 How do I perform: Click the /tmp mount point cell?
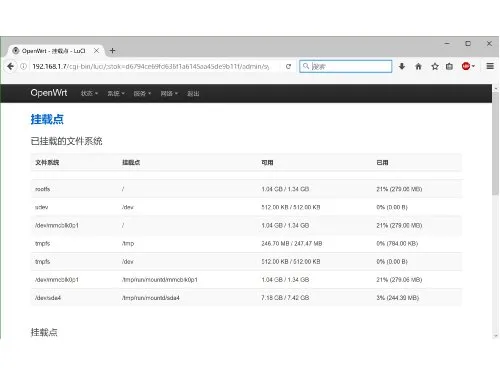click(x=128, y=243)
